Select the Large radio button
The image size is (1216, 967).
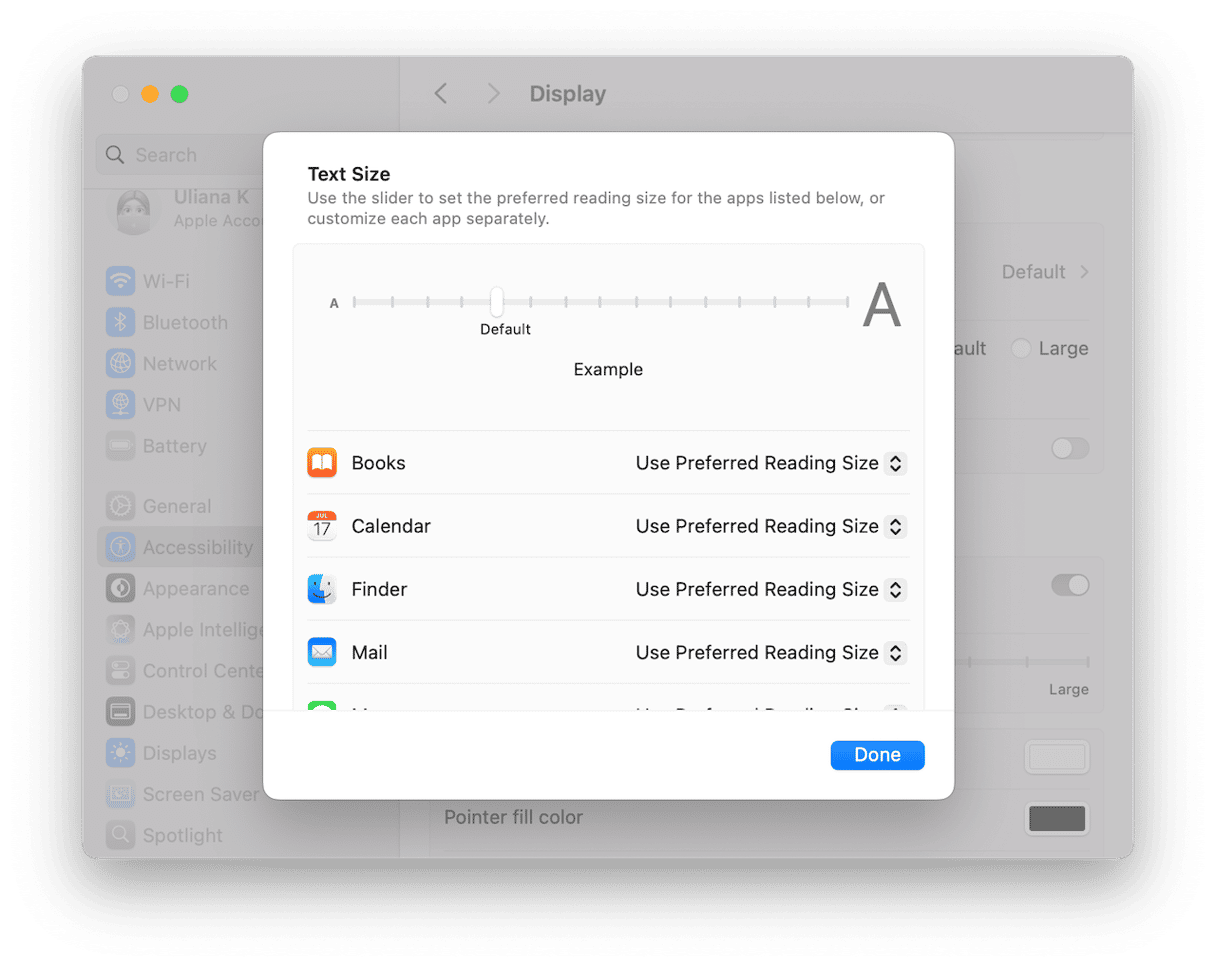pyautogui.click(x=1020, y=349)
